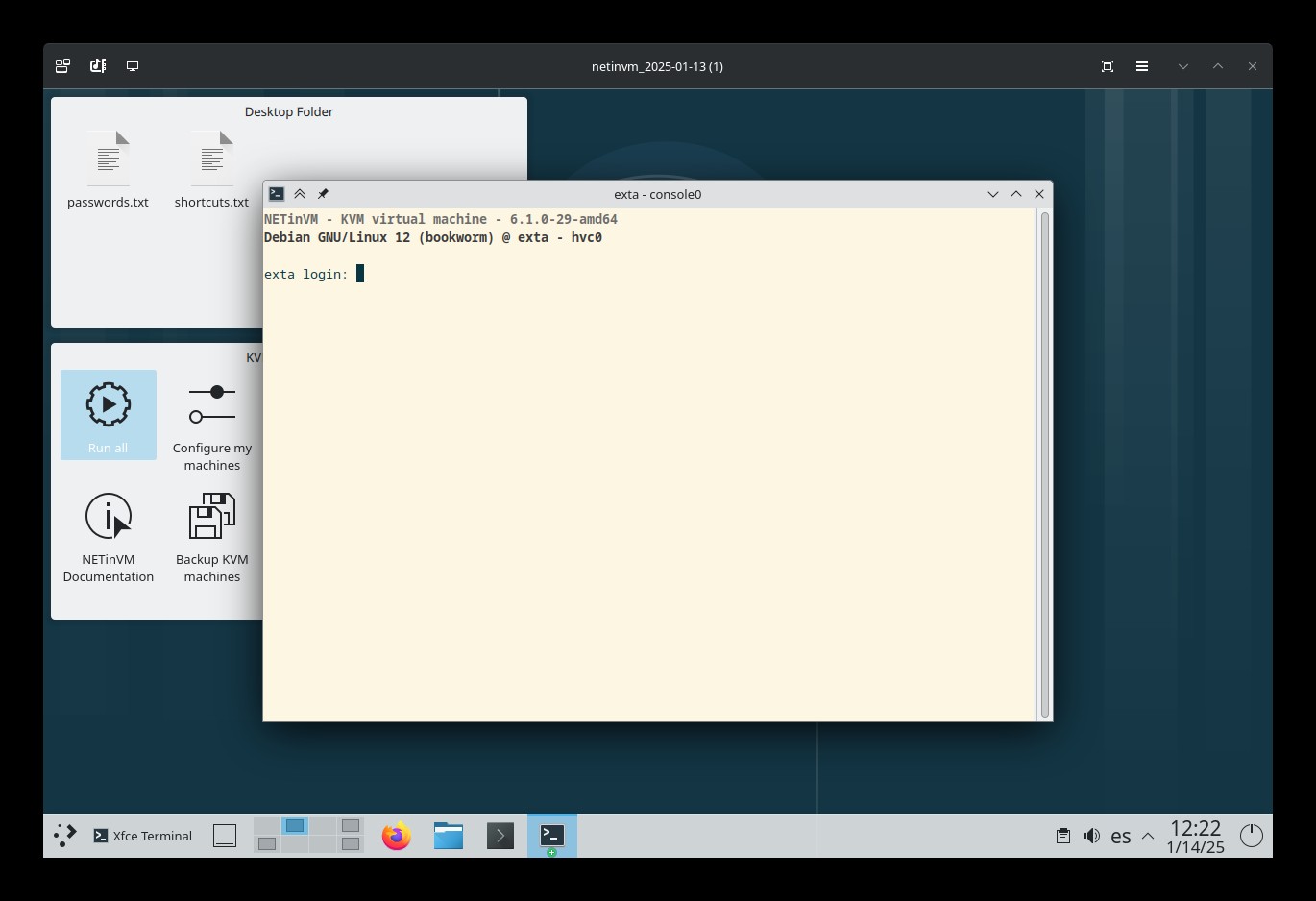Click the Run all machines icon
This screenshot has width=1316, height=901.
[x=109, y=414]
